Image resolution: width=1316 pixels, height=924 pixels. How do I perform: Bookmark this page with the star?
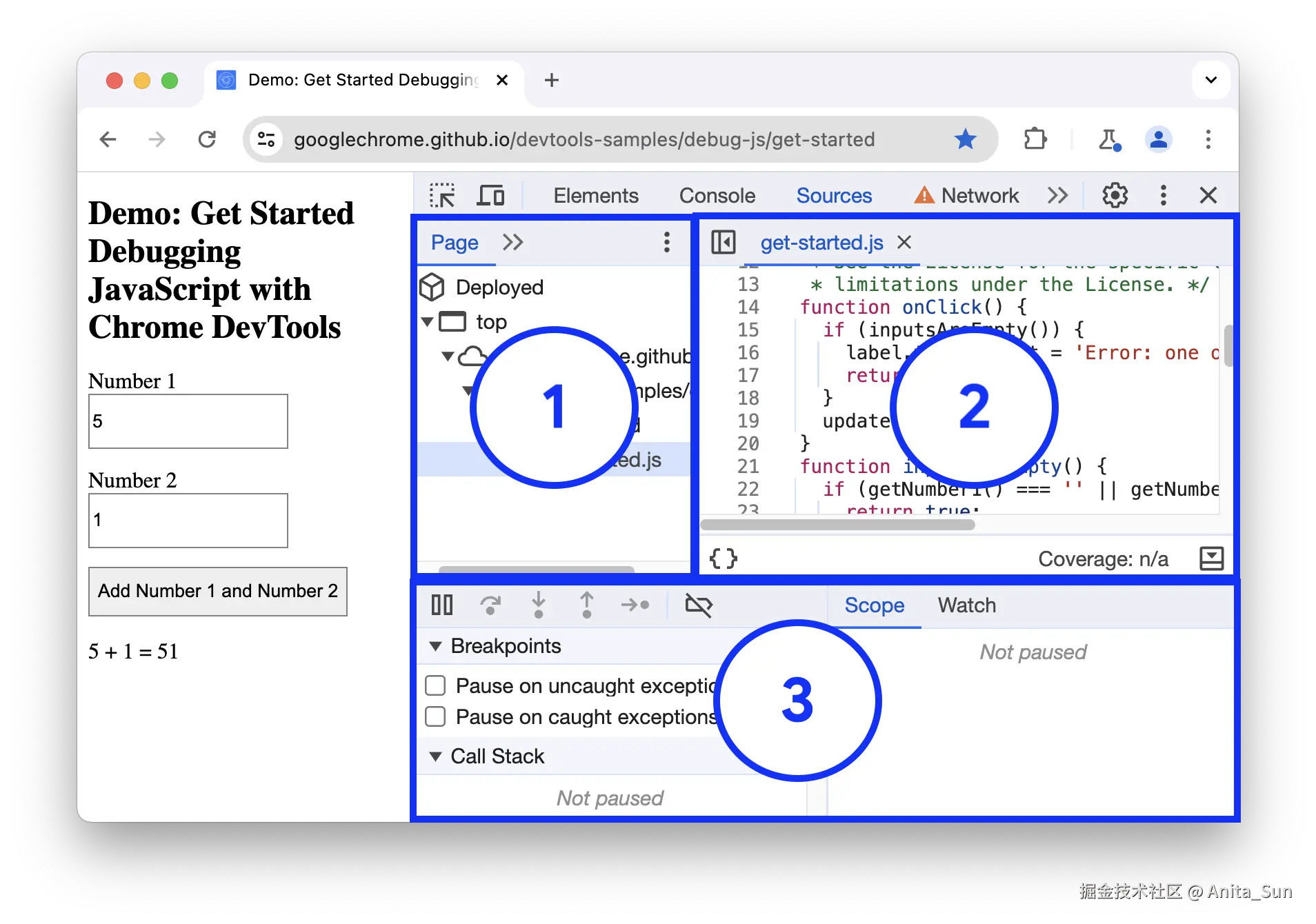coord(965,140)
